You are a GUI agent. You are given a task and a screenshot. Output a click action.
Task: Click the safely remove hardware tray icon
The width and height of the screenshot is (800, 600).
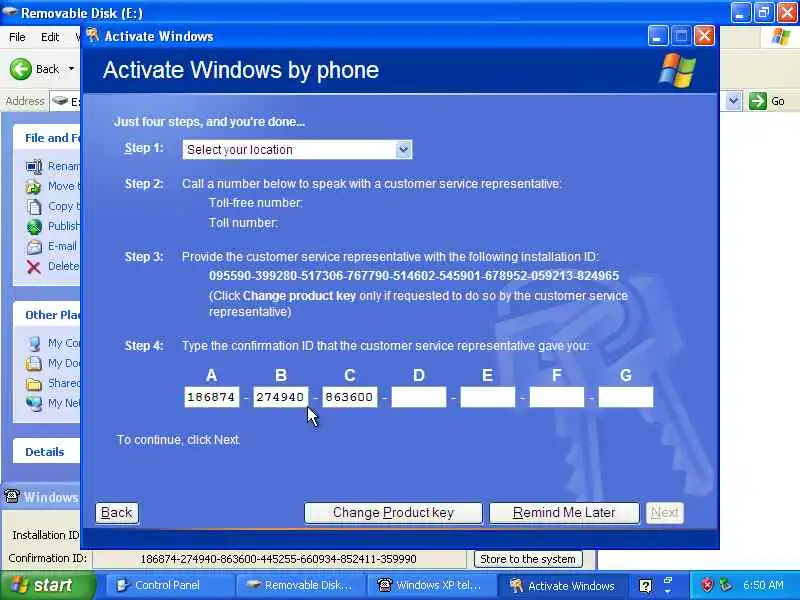tap(725, 585)
